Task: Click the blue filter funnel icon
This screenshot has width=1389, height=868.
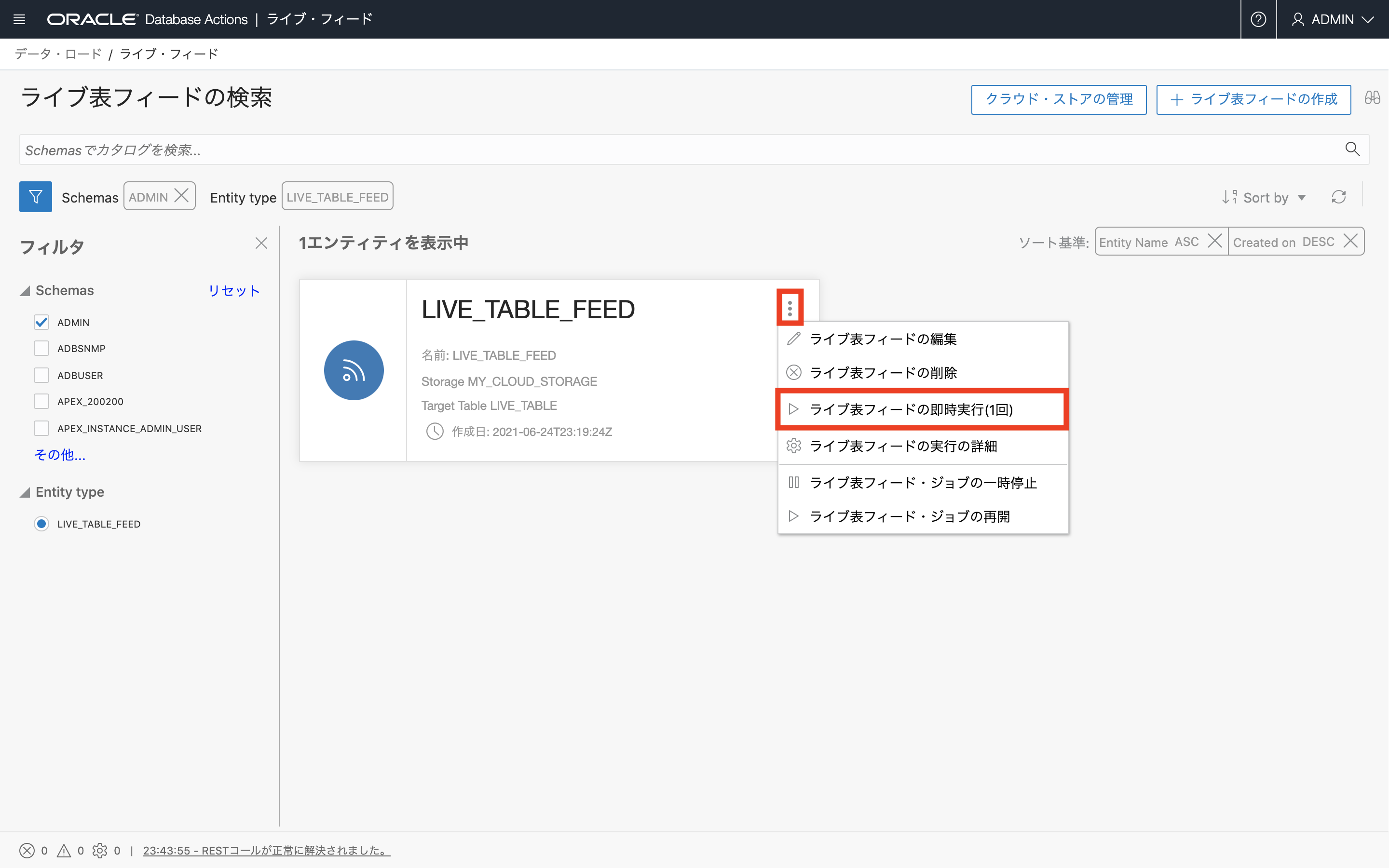Action: coord(35,197)
